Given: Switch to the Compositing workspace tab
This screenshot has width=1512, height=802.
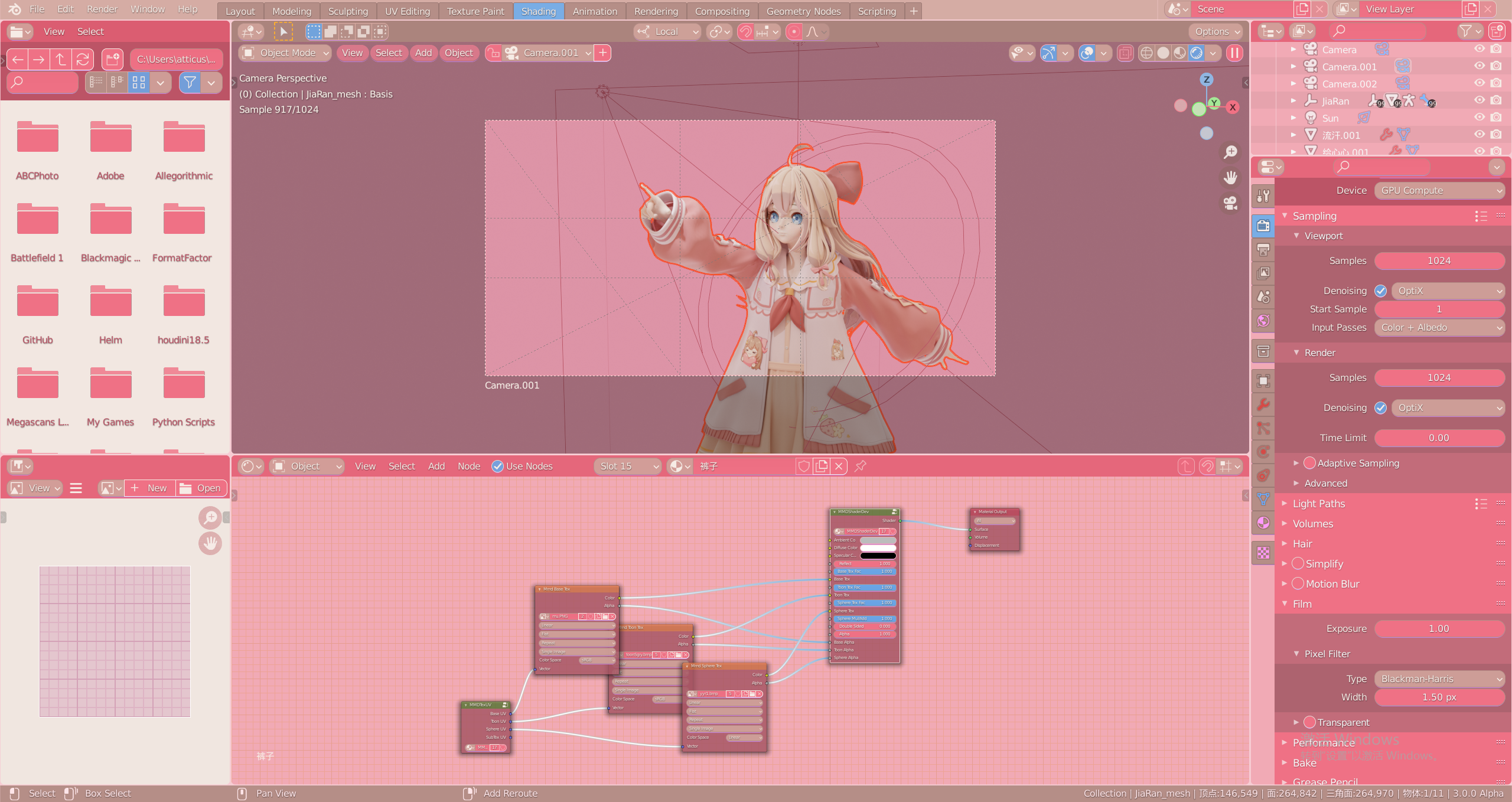Looking at the screenshot, I should coord(722,11).
